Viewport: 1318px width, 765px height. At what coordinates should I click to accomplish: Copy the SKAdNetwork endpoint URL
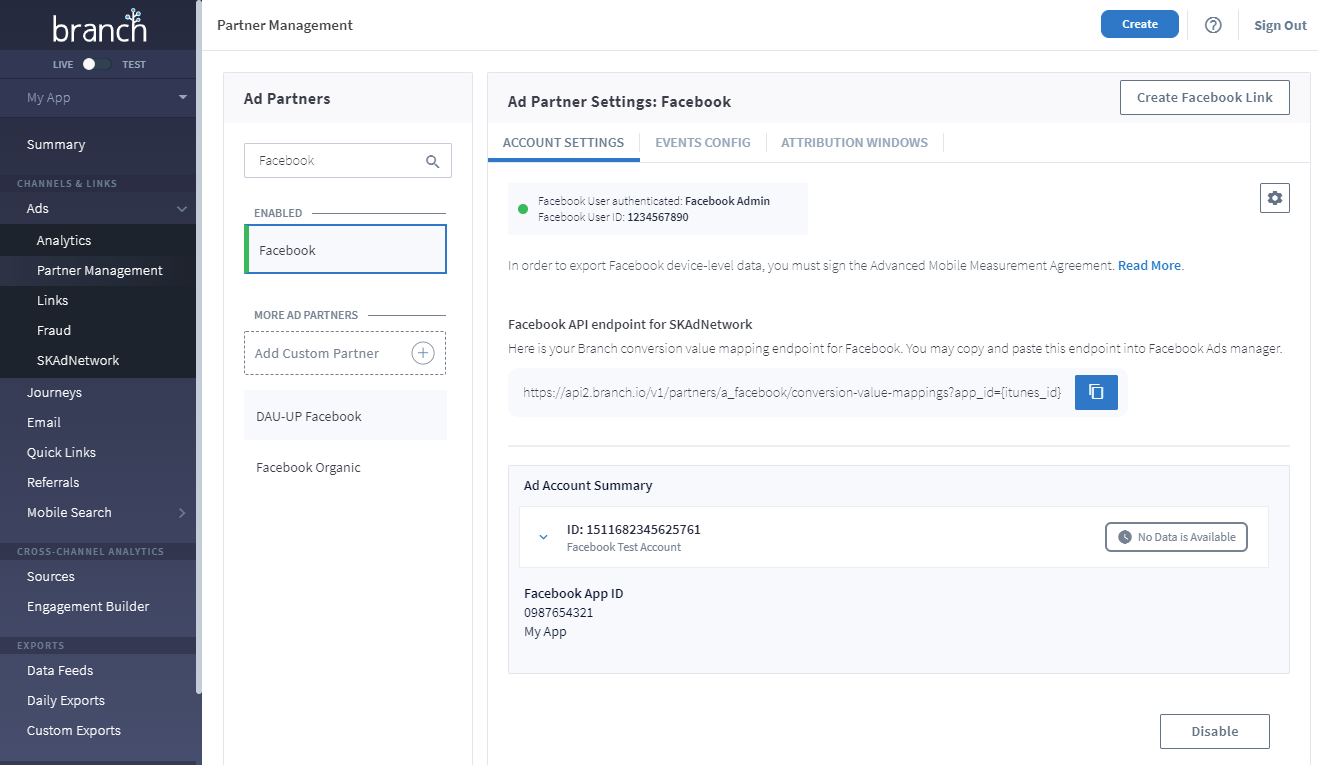[1096, 392]
